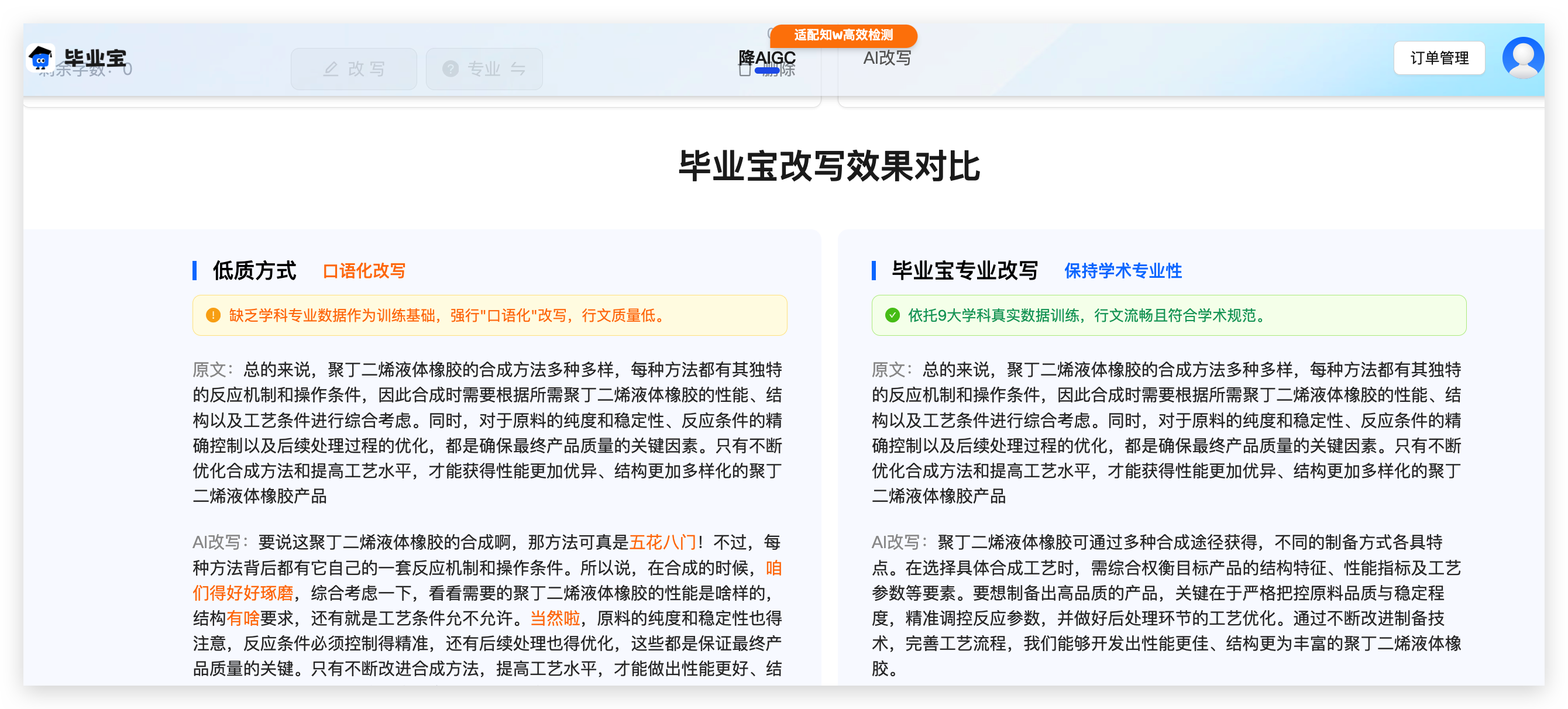This screenshot has width=1568, height=709.
Task: Click the question mark icon beside 专业
Action: (451, 69)
